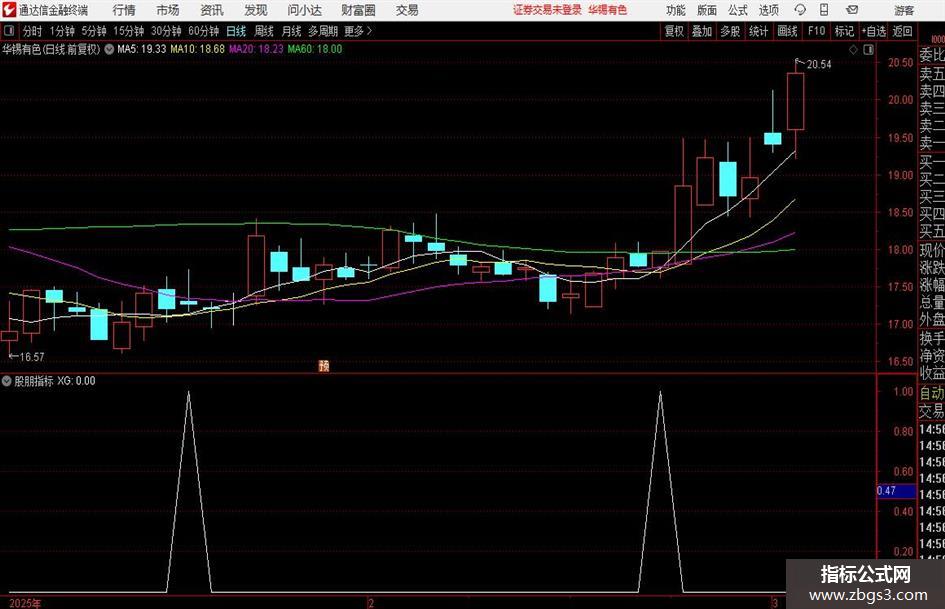Open the 功能 menu
This screenshot has width=945, height=609.
[x=676, y=10]
